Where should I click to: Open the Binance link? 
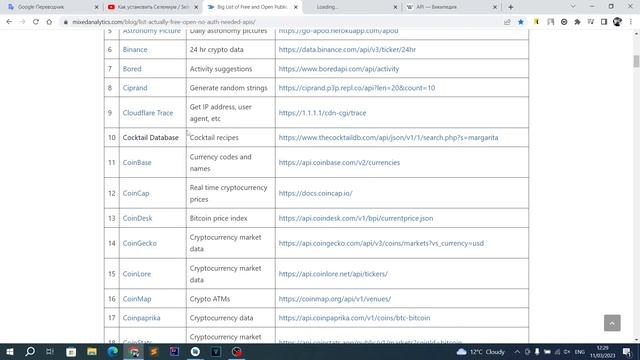pyautogui.click(x=135, y=49)
